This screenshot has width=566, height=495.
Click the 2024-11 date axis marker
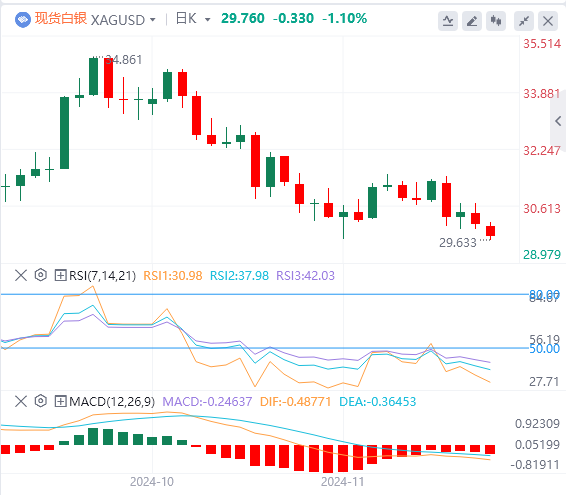pyautogui.click(x=343, y=482)
